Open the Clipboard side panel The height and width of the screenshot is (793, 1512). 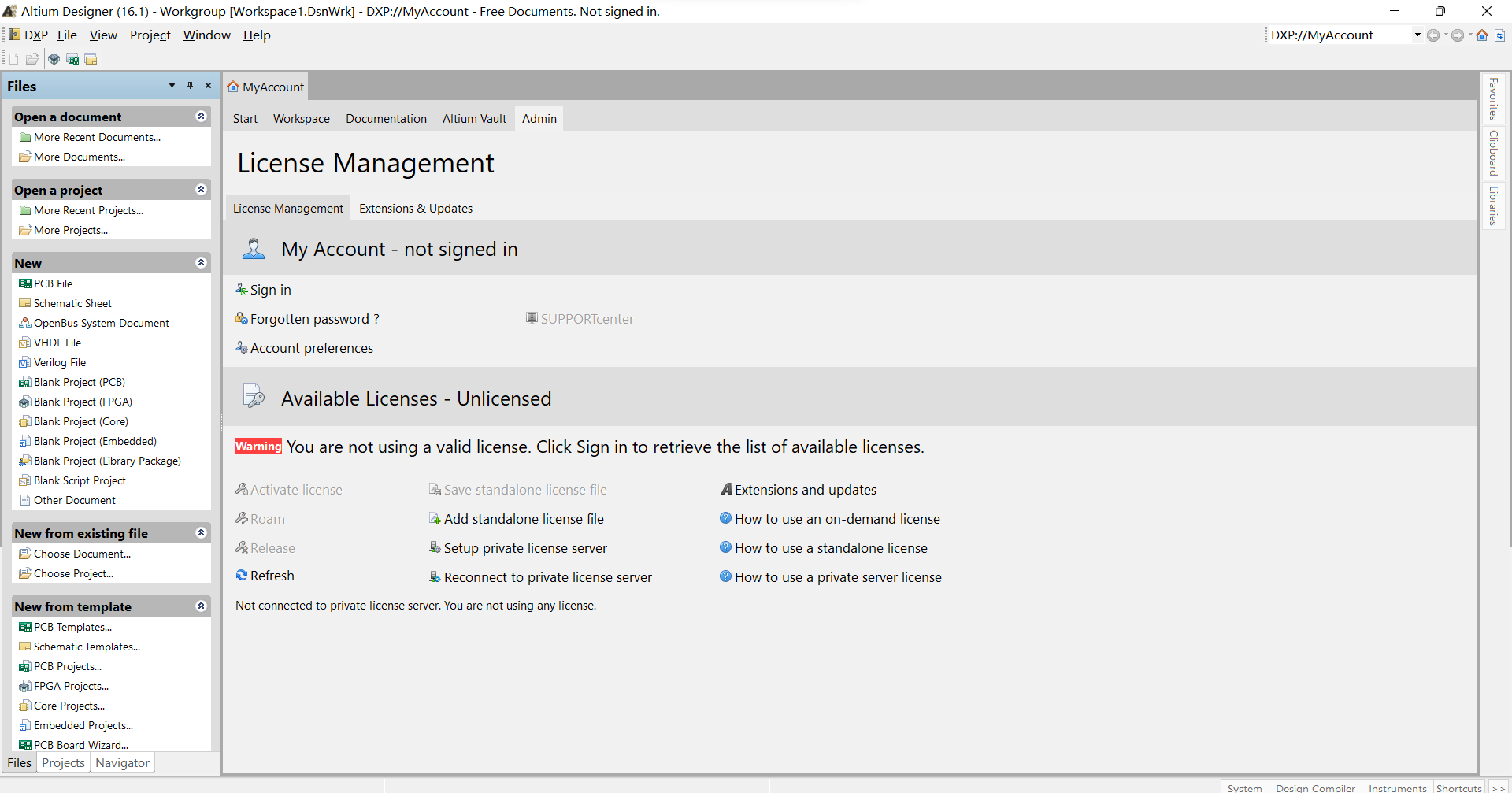[1493, 153]
